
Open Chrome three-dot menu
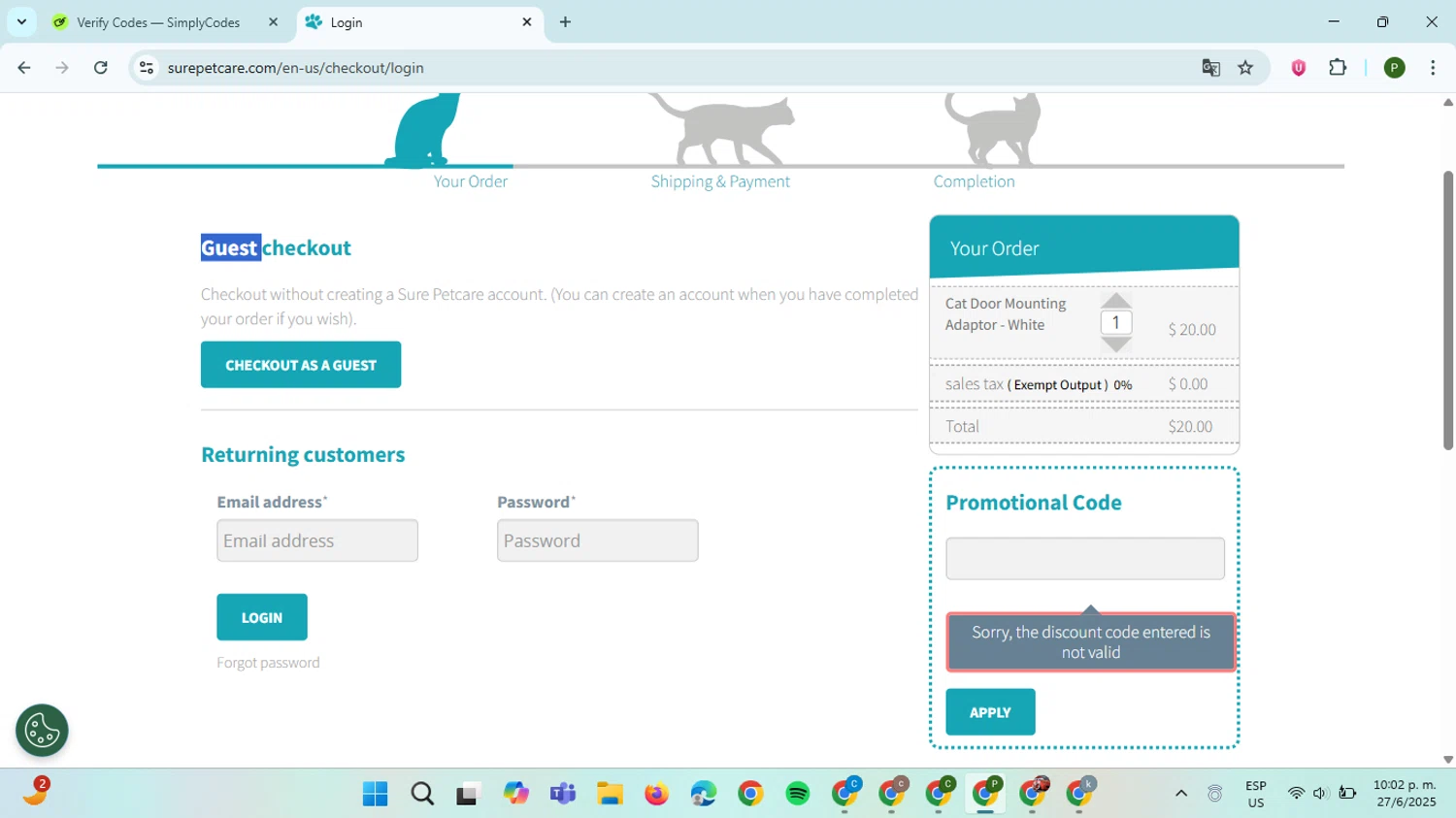coord(1433,68)
